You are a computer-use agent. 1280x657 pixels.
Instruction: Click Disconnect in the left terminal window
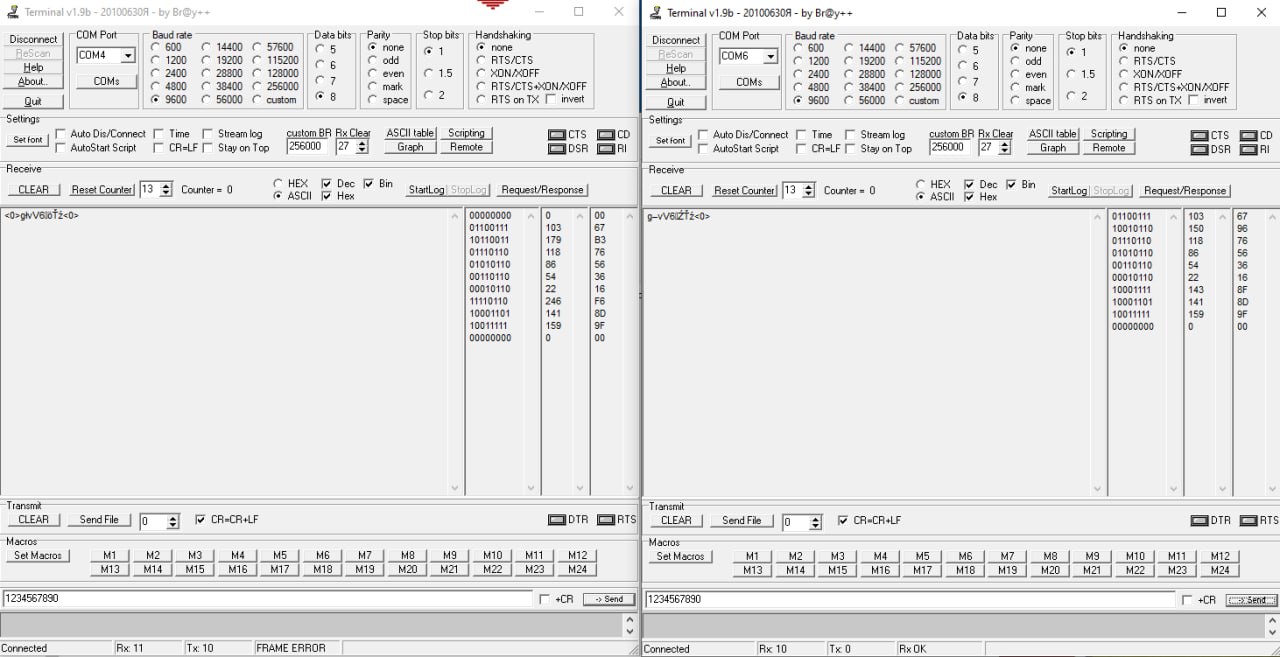pyautogui.click(x=34, y=40)
